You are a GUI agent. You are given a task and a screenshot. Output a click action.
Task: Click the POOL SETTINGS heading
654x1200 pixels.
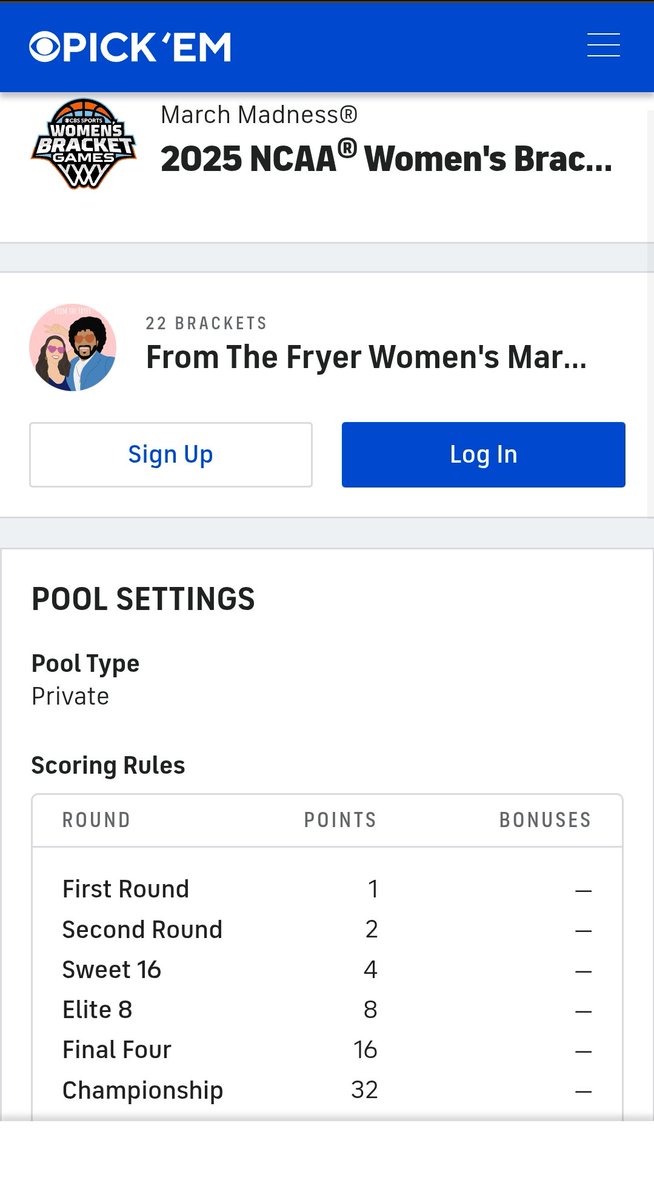coord(143,599)
